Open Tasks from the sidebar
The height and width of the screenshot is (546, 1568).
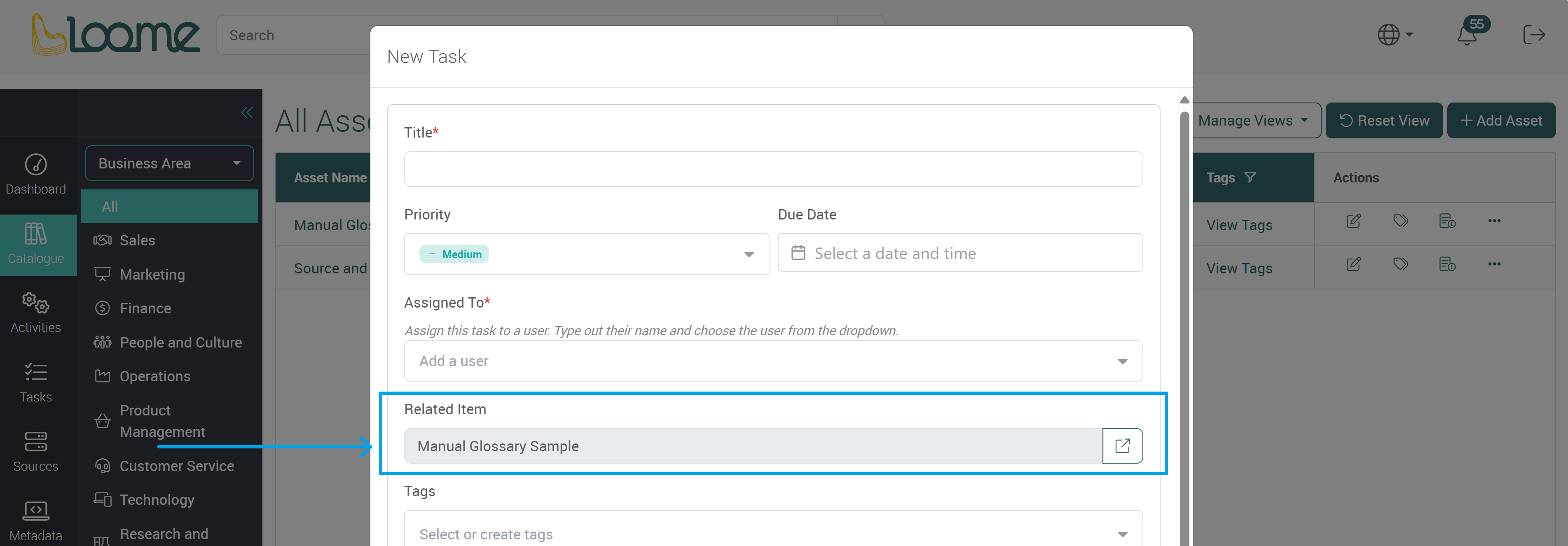point(36,382)
